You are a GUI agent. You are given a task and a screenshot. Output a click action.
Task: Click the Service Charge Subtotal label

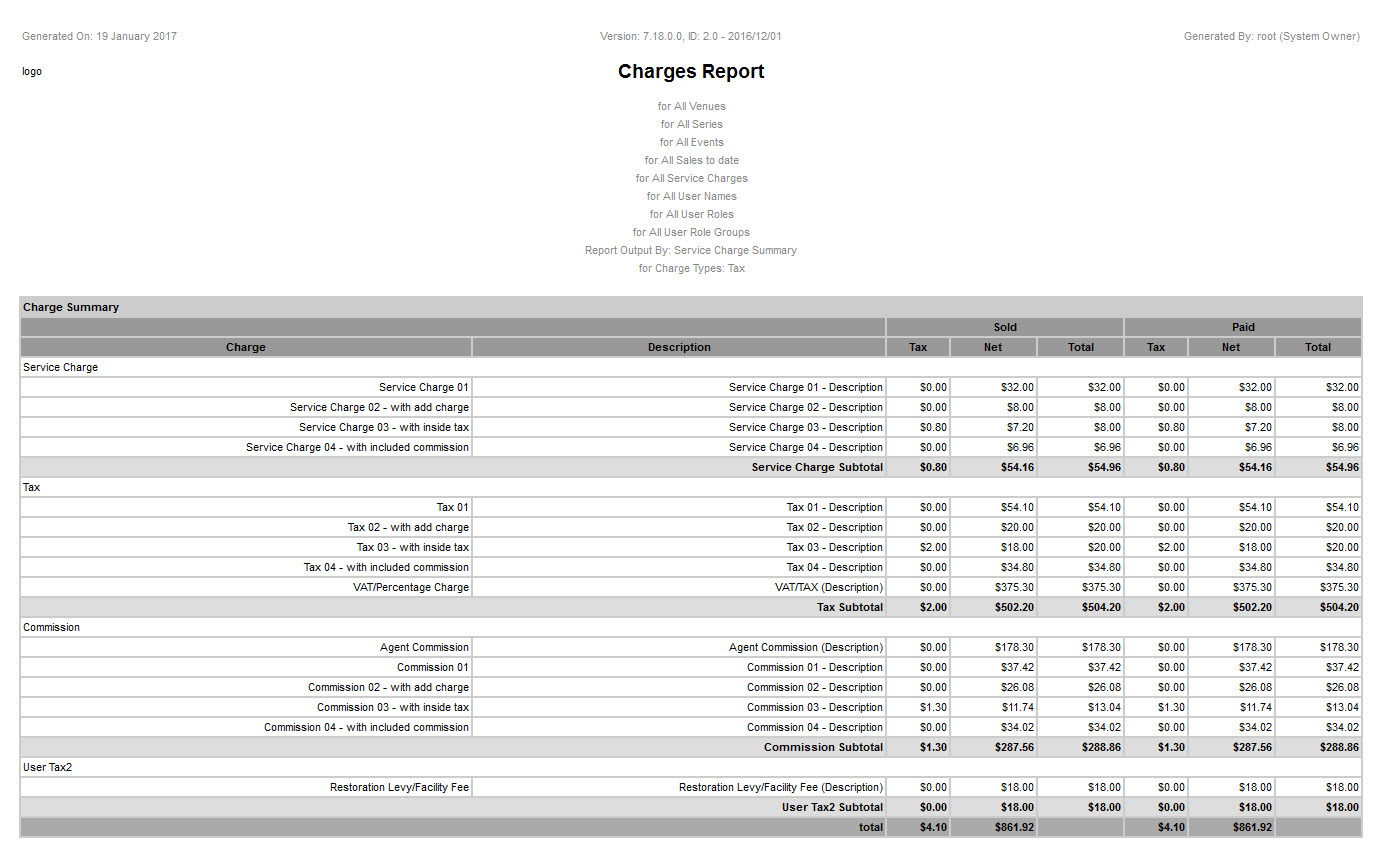click(817, 467)
